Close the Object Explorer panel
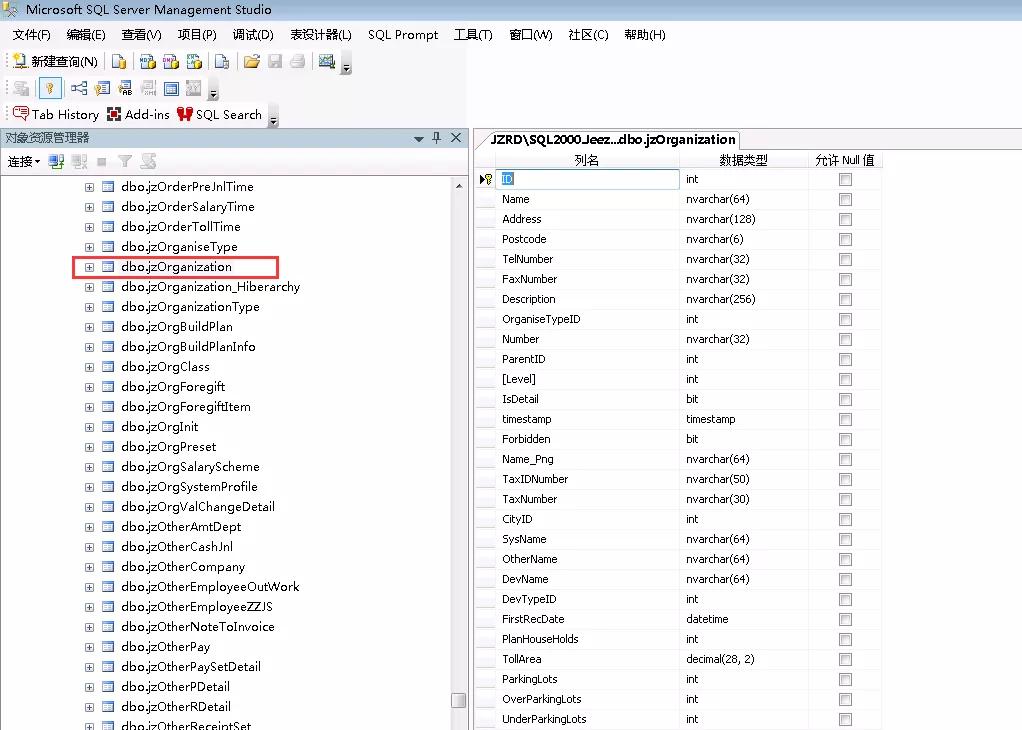1022x730 pixels. pos(456,138)
